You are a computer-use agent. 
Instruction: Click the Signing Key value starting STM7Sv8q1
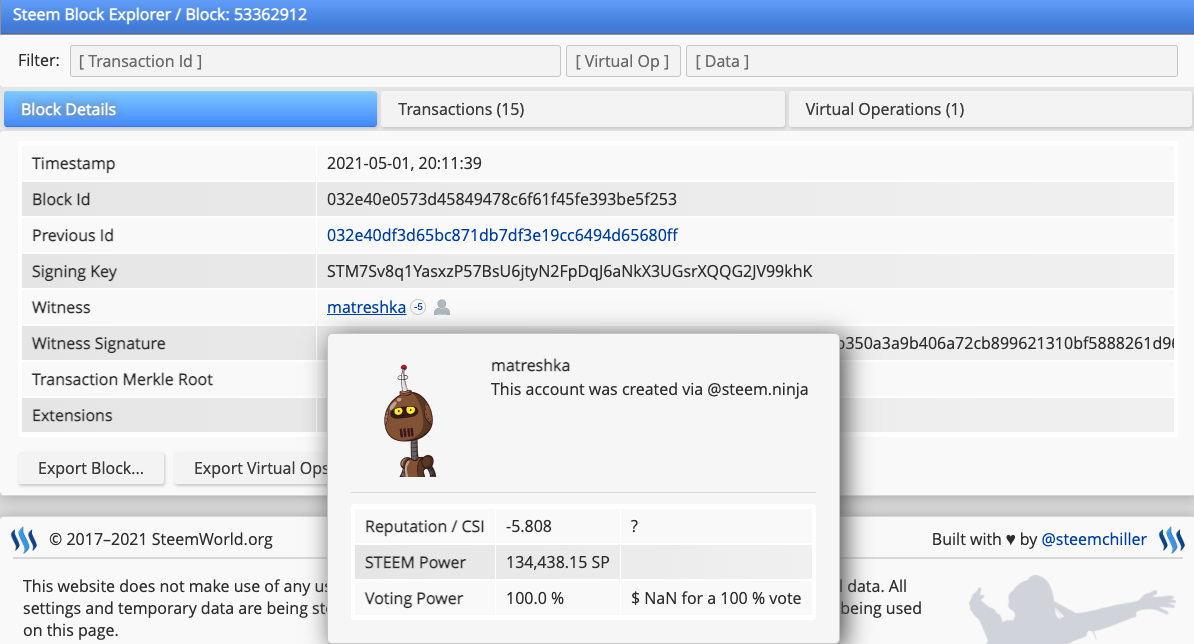click(x=570, y=272)
